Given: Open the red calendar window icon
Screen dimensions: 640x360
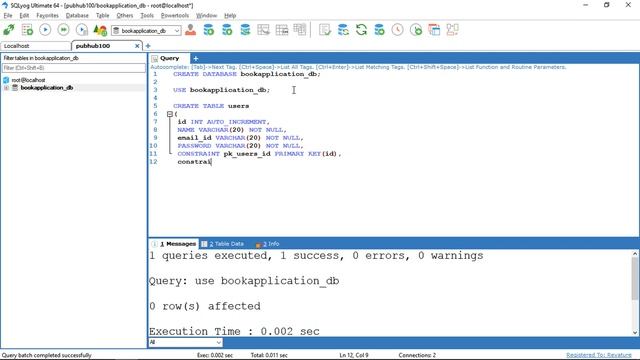Looking at the screenshot, I should (434, 30).
